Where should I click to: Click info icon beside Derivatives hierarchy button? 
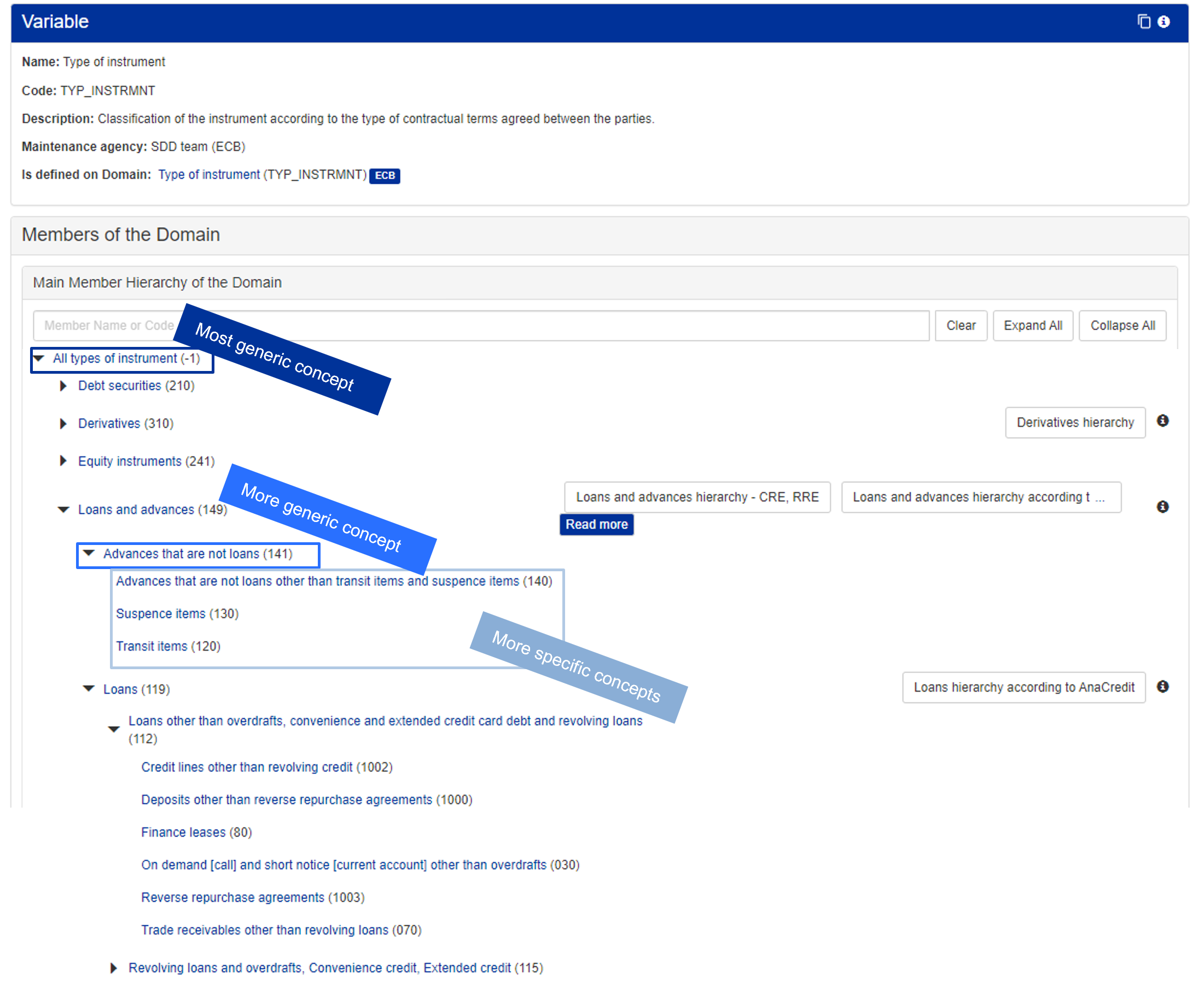(x=1162, y=421)
